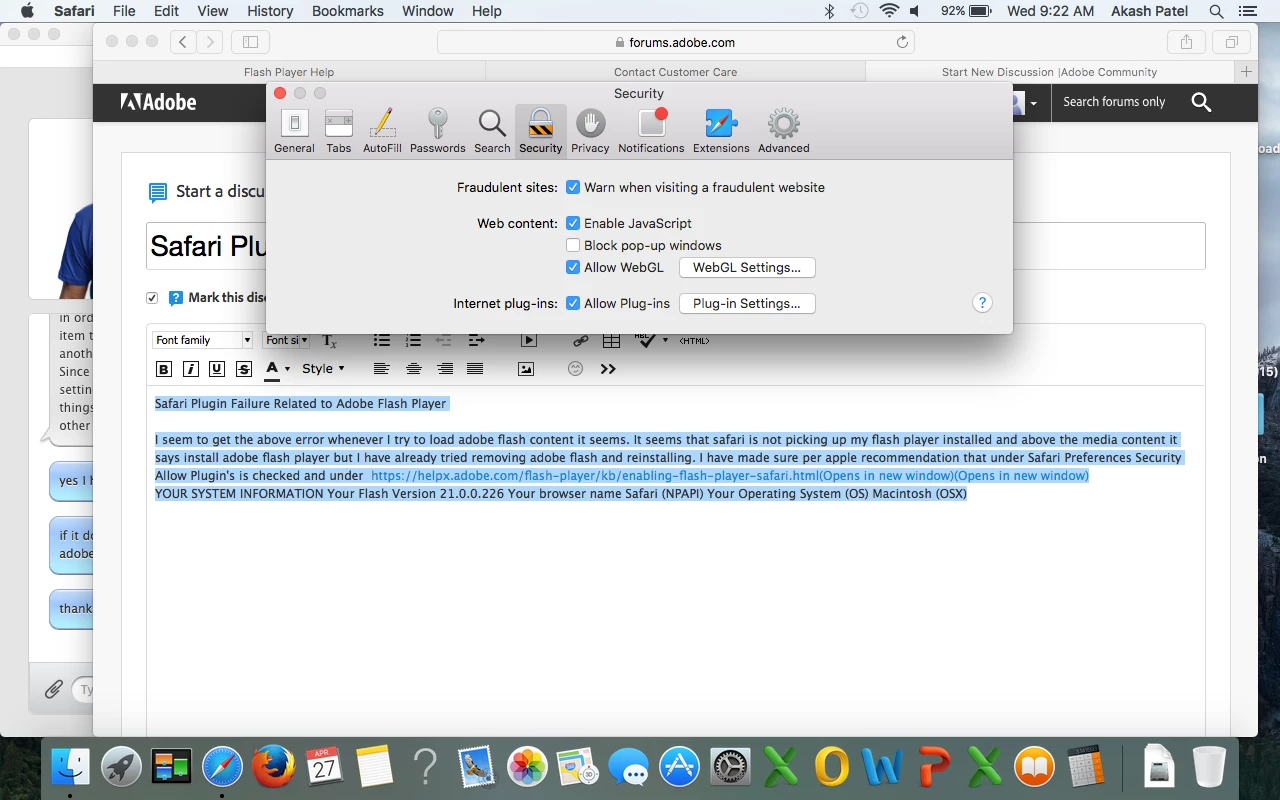The height and width of the screenshot is (800, 1280).
Task: Open Spotlight search in the menu bar
Action: 1216,11
